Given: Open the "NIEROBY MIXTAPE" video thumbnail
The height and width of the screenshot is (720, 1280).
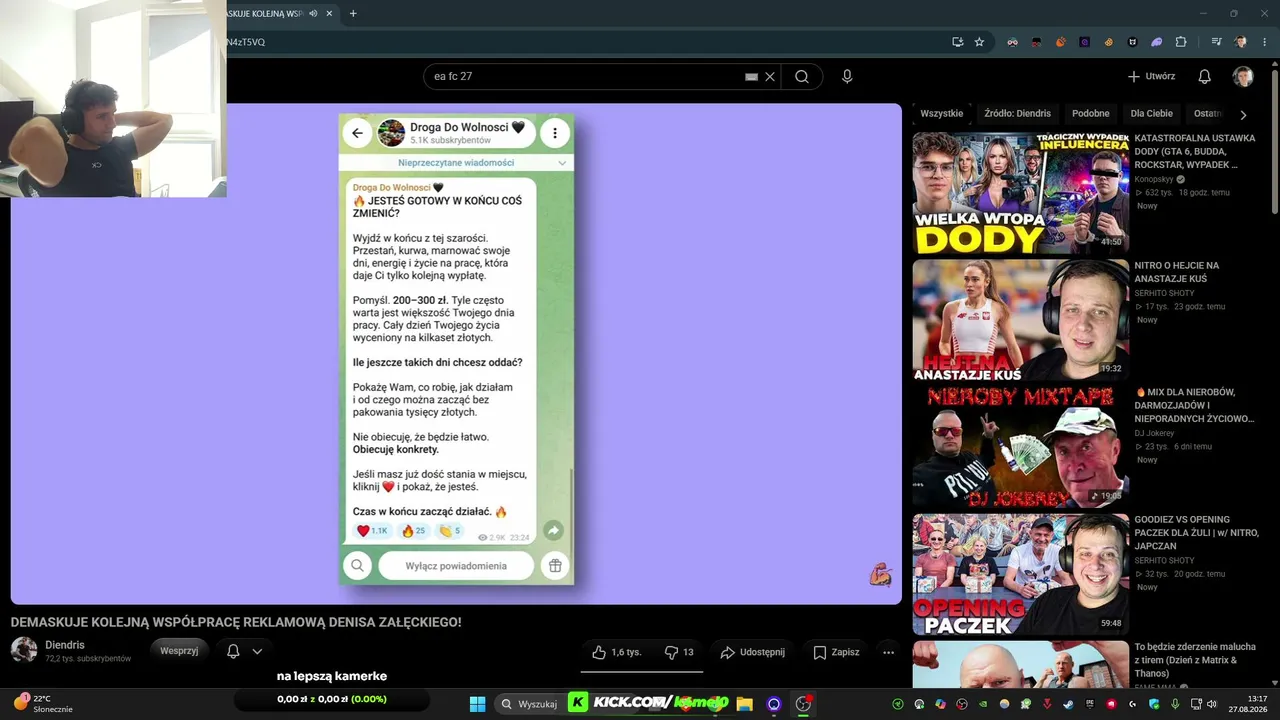Looking at the screenshot, I should click(1020, 448).
